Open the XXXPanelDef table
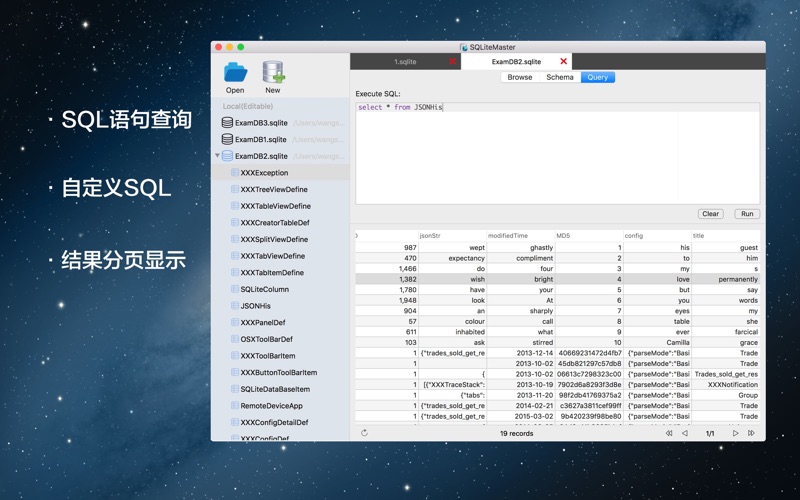This screenshot has height=500, width=800. (x=263, y=322)
